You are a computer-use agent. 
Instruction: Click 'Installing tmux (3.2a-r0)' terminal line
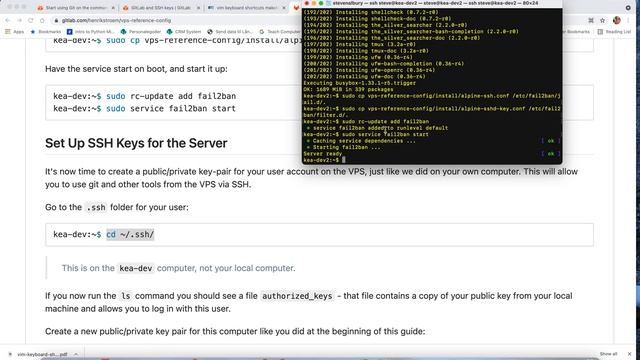pyautogui.click(x=359, y=44)
